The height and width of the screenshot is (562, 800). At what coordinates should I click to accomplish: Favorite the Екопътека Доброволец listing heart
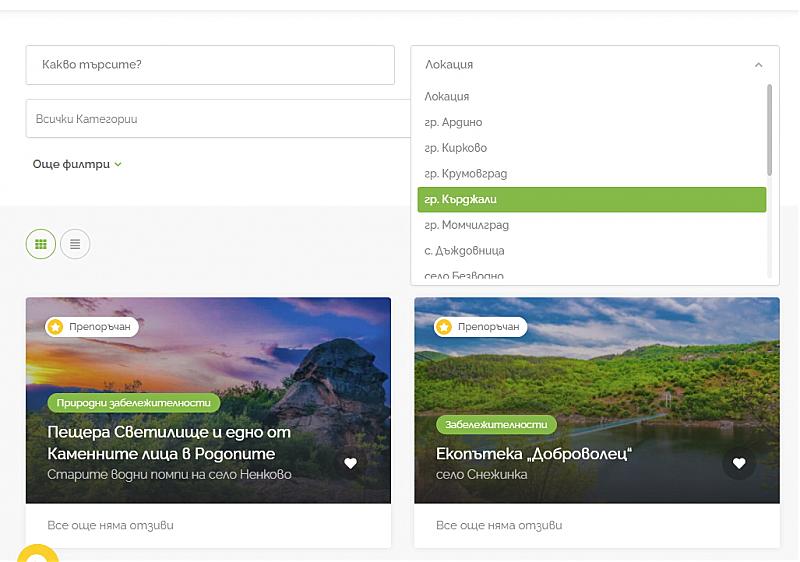pyautogui.click(x=739, y=463)
